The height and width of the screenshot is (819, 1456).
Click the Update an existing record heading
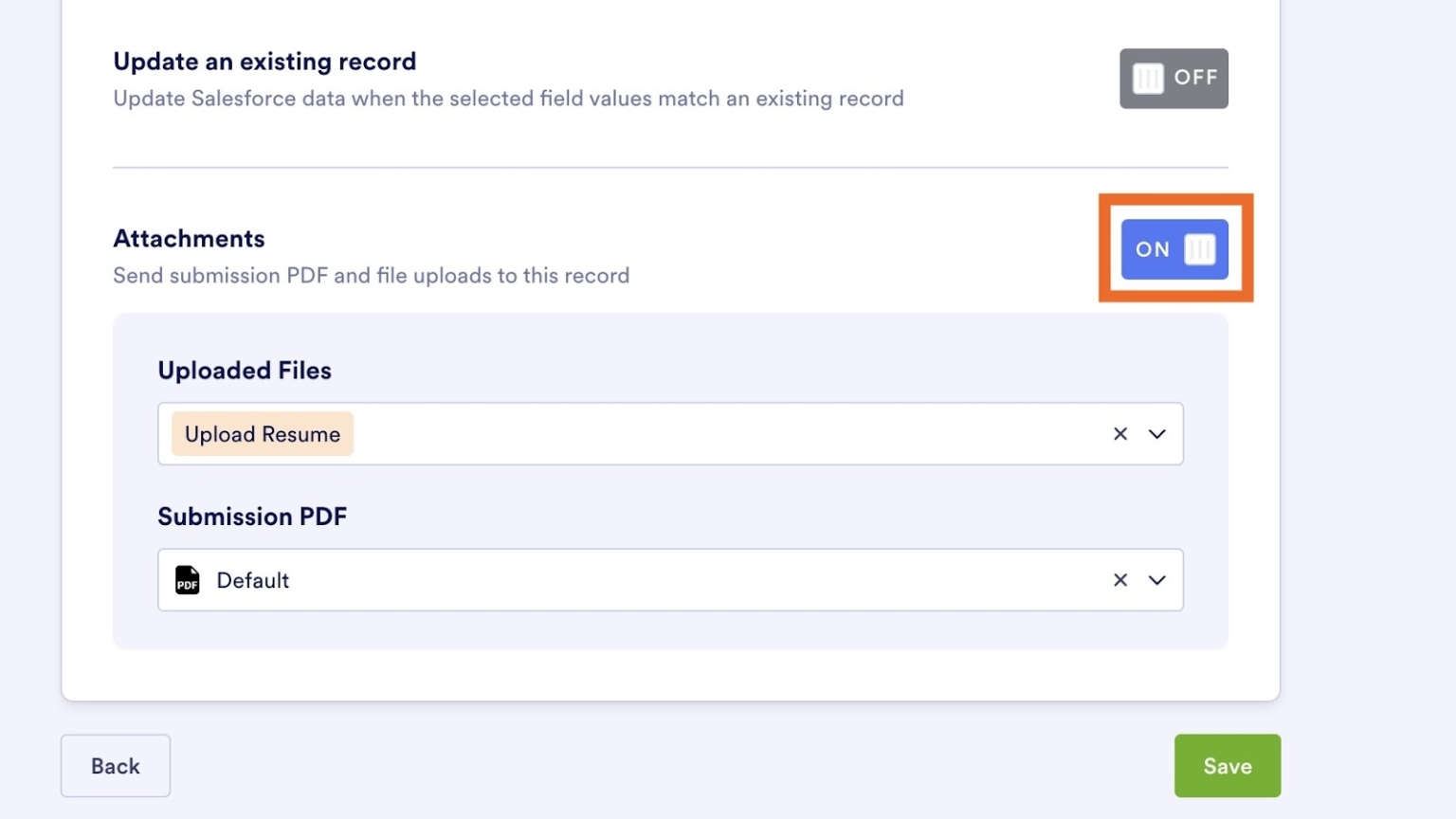click(264, 62)
